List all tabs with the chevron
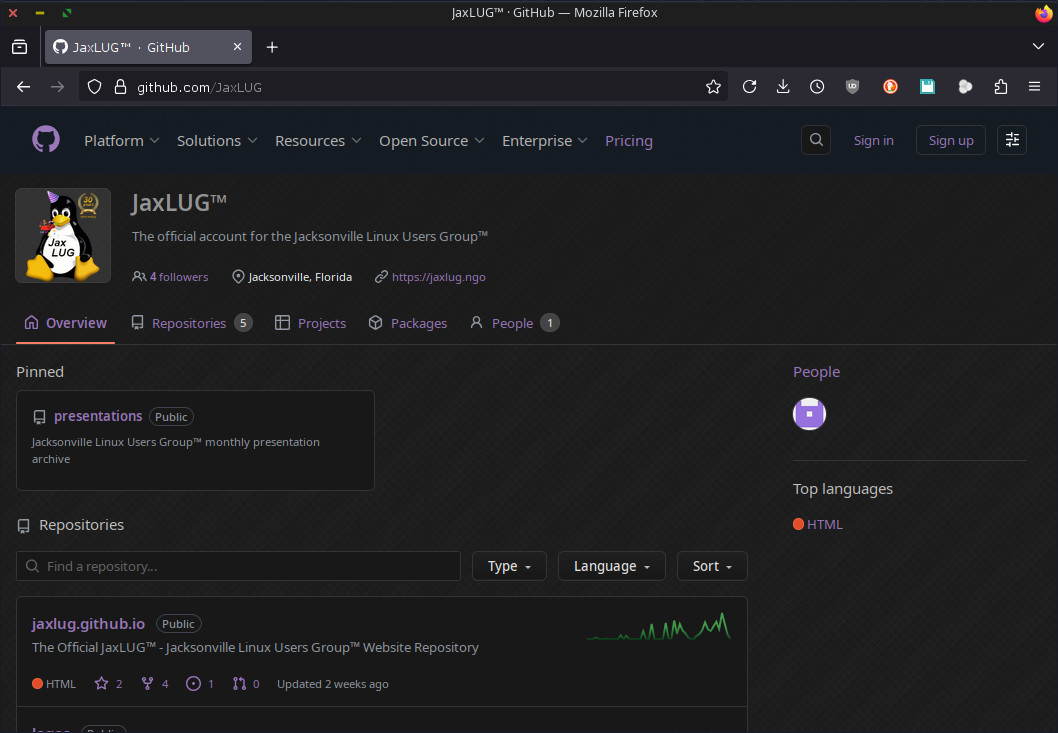This screenshot has width=1058, height=733. click(1038, 46)
